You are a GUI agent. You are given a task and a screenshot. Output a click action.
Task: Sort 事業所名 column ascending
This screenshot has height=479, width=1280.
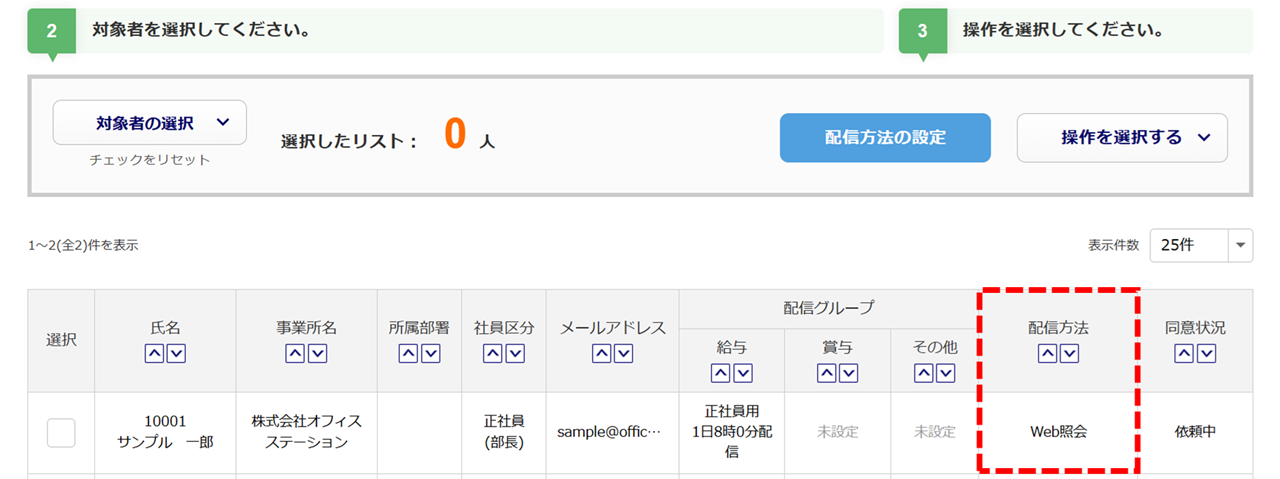(x=295, y=353)
